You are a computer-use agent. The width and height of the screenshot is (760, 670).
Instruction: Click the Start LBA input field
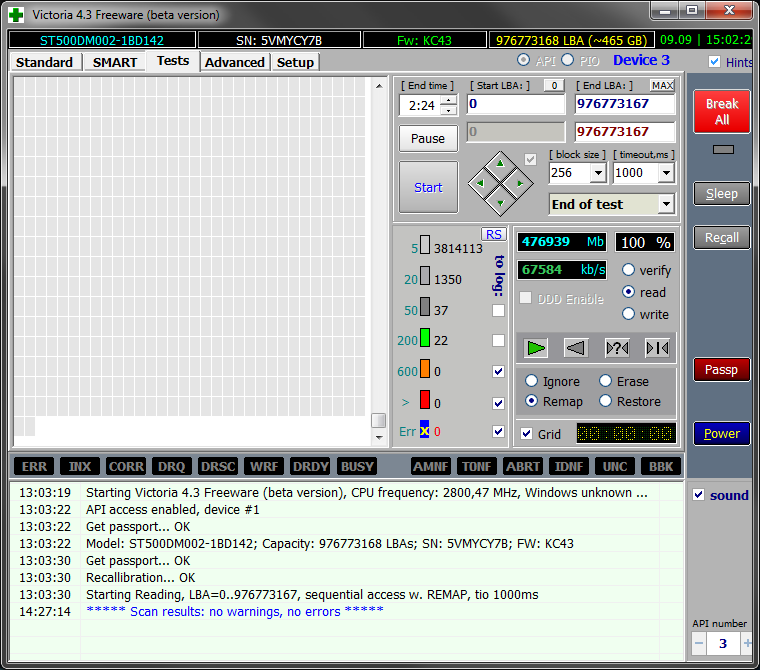tap(516, 104)
